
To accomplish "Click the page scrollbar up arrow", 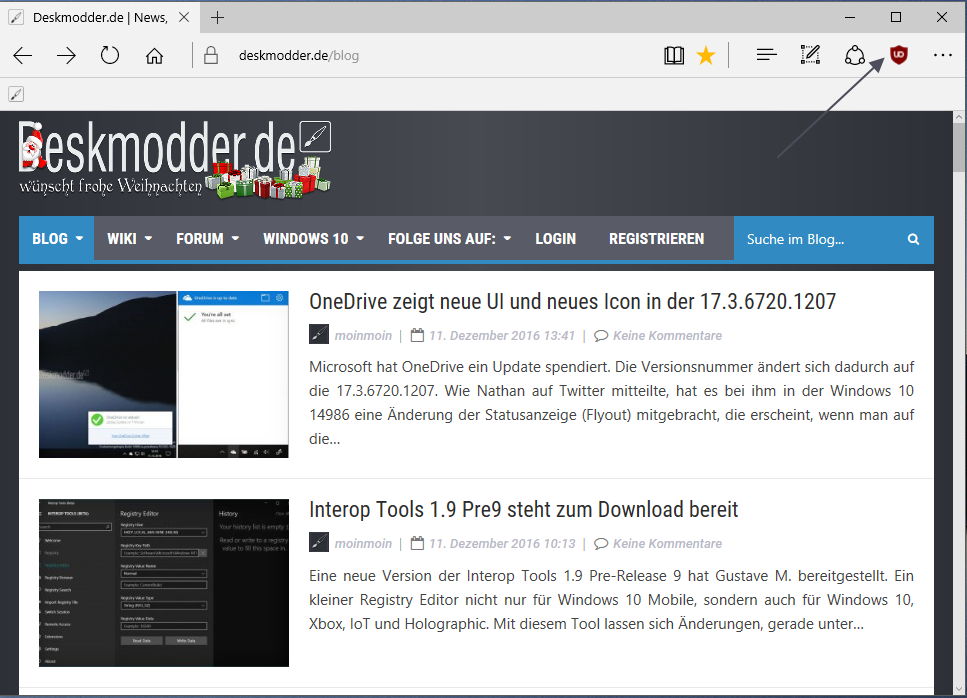I will [x=958, y=117].
